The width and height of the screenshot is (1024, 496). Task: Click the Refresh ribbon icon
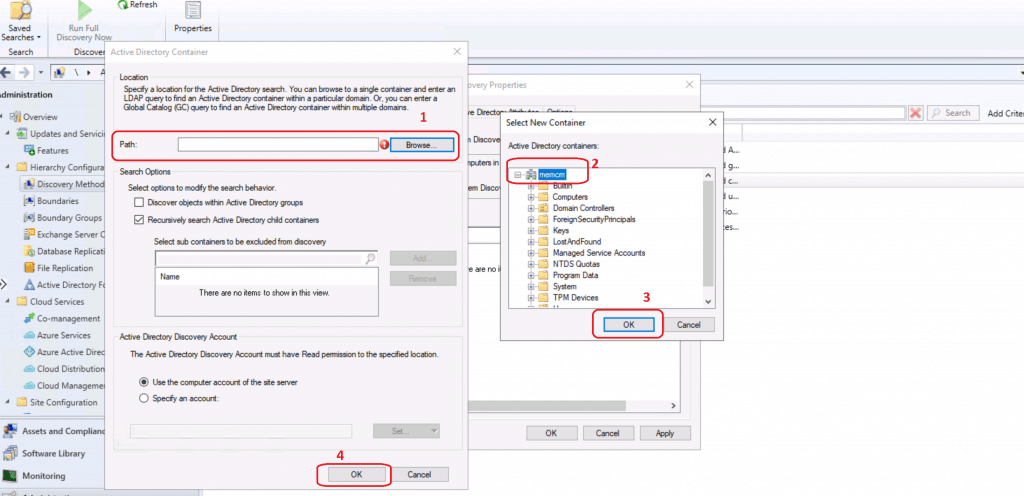(x=123, y=5)
